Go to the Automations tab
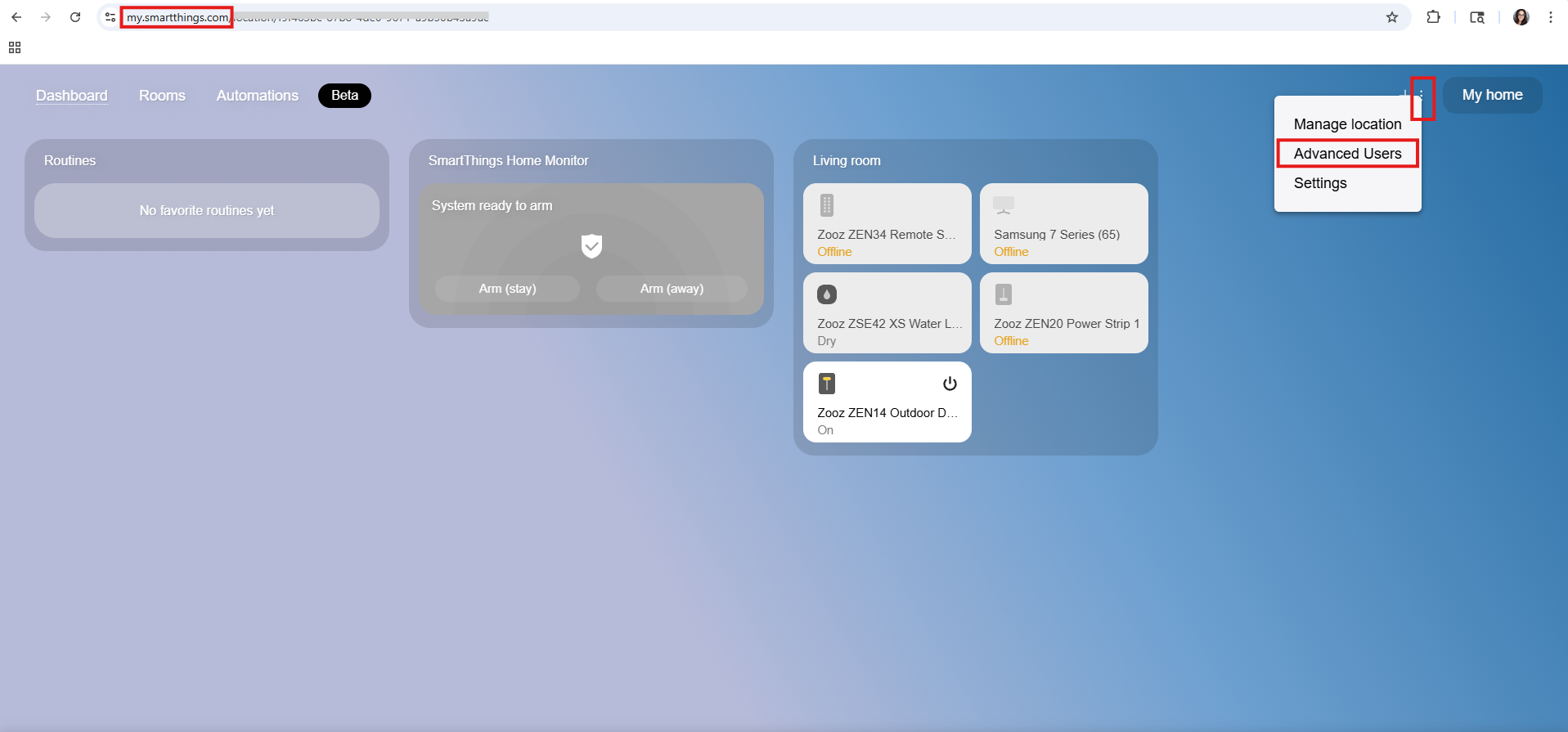Image resolution: width=1568 pixels, height=732 pixels. (x=258, y=96)
